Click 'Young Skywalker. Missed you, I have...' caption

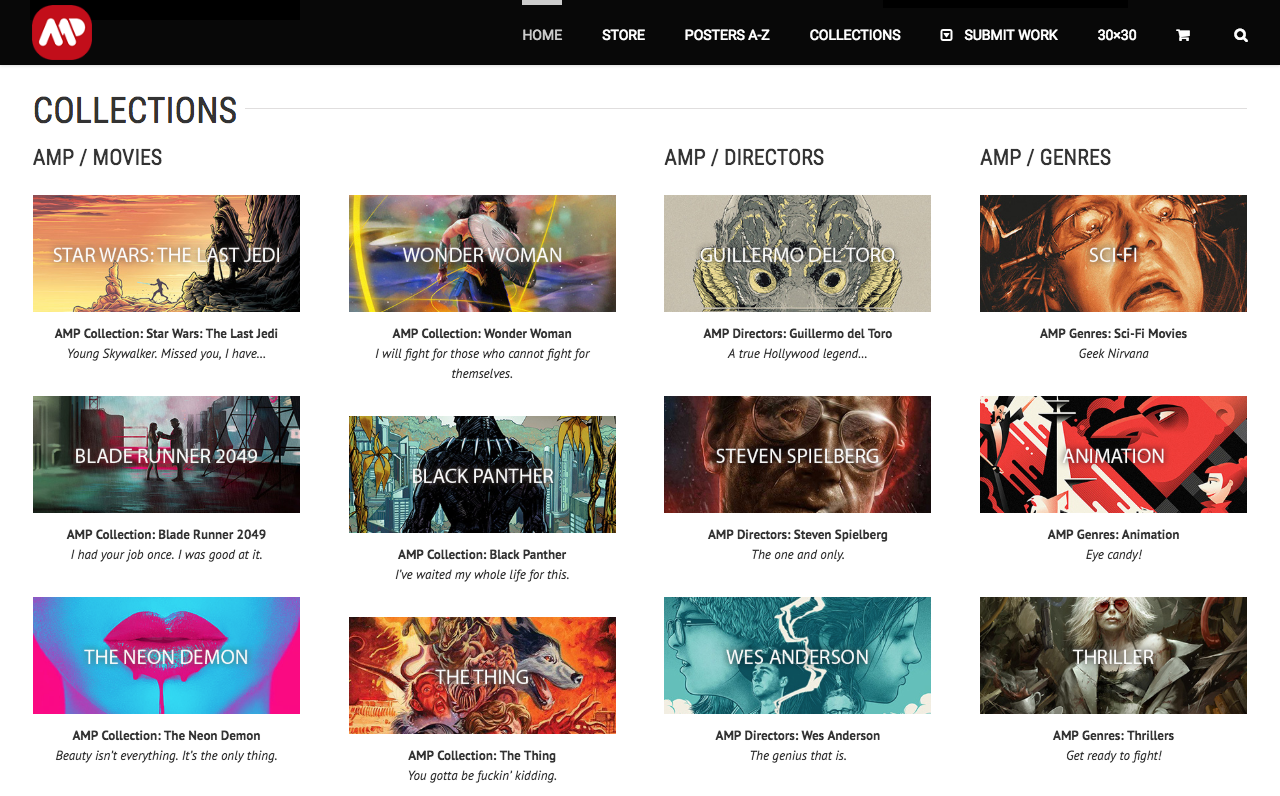[166, 354]
